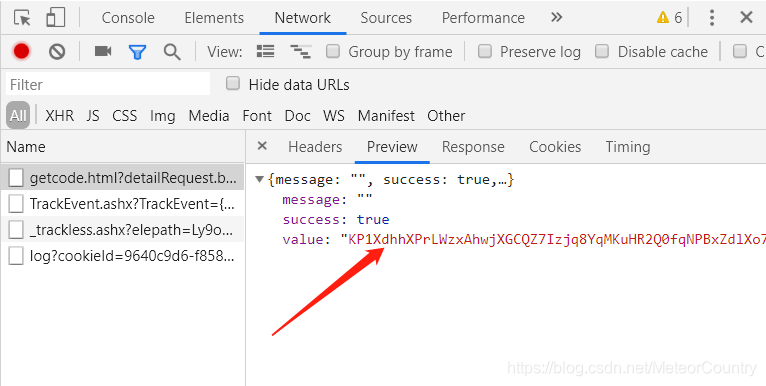This screenshot has width=766, height=386.
Task: Close the DevTools panel
Action: click(746, 18)
